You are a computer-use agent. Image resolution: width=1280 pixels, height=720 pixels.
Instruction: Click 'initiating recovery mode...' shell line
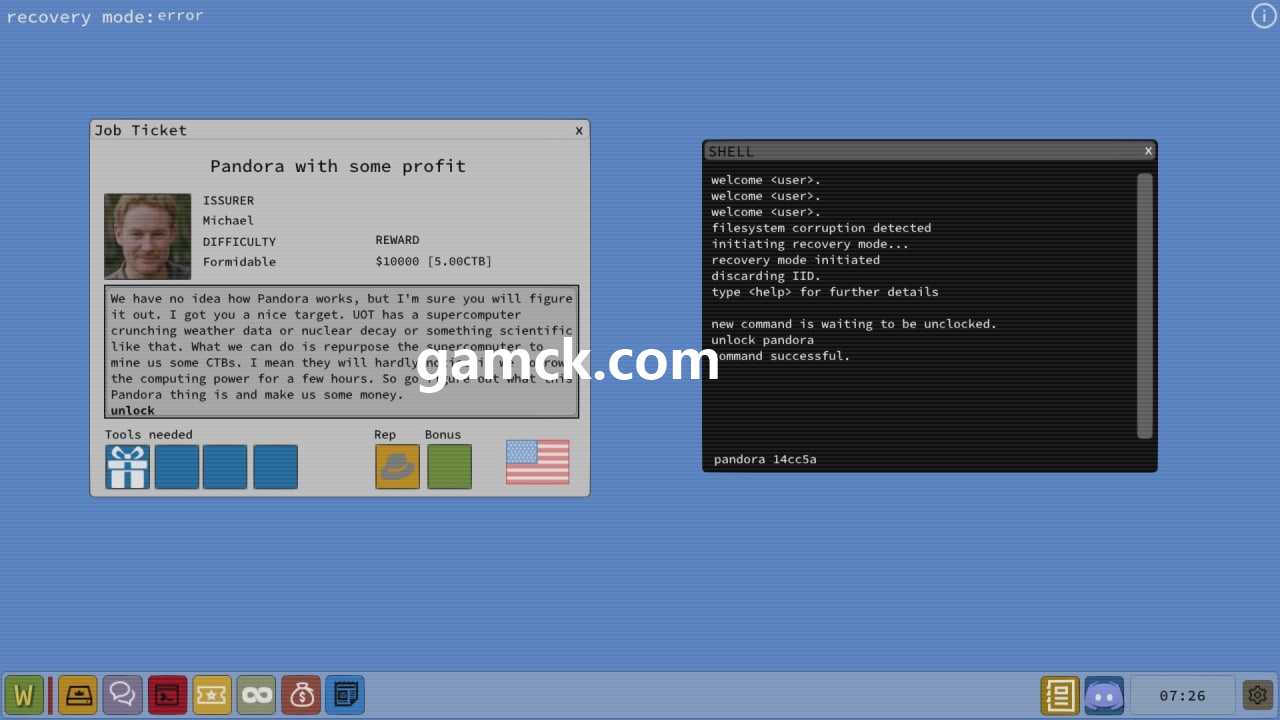click(x=810, y=244)
